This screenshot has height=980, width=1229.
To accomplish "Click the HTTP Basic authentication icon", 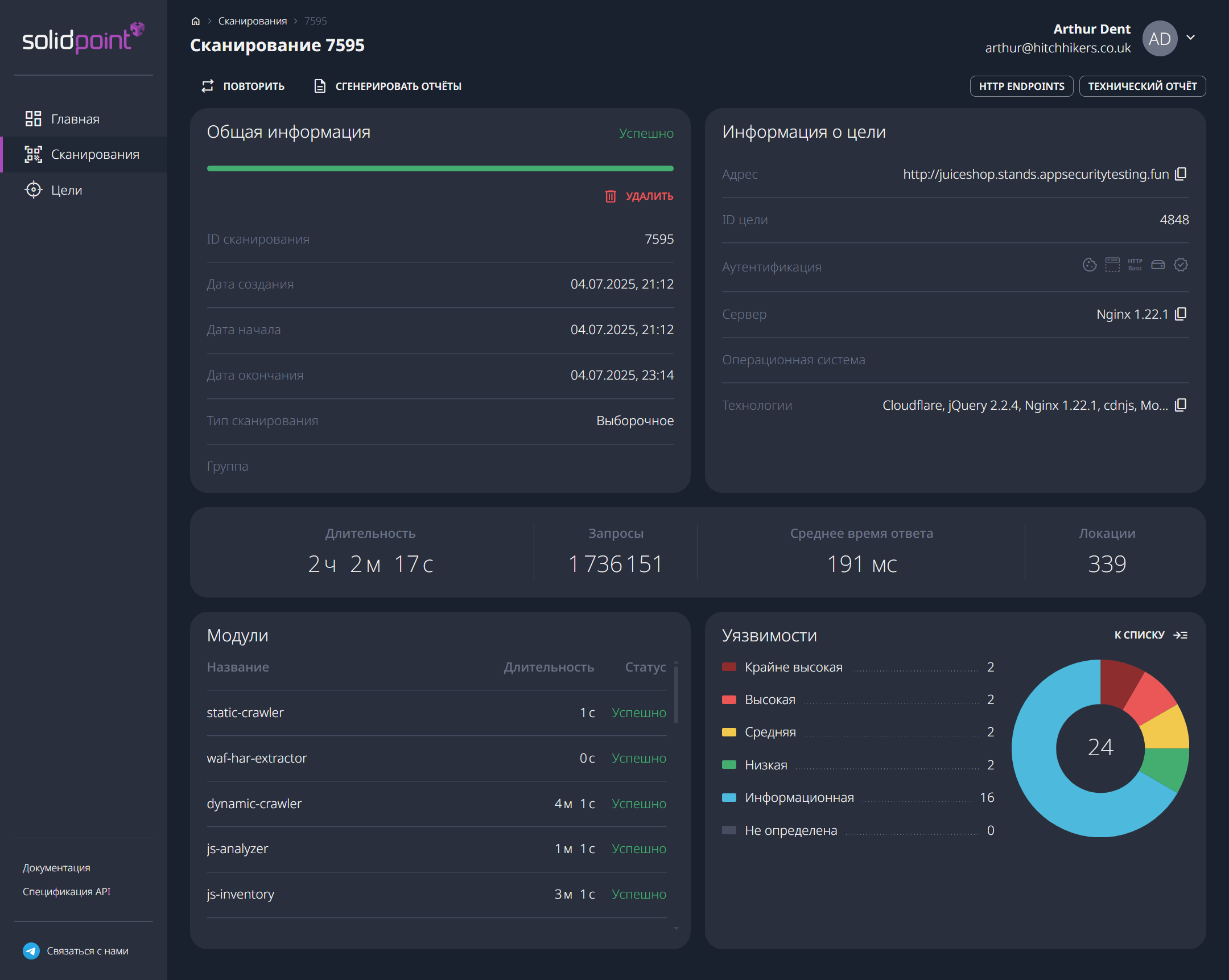I will [x=1135, y=264].
